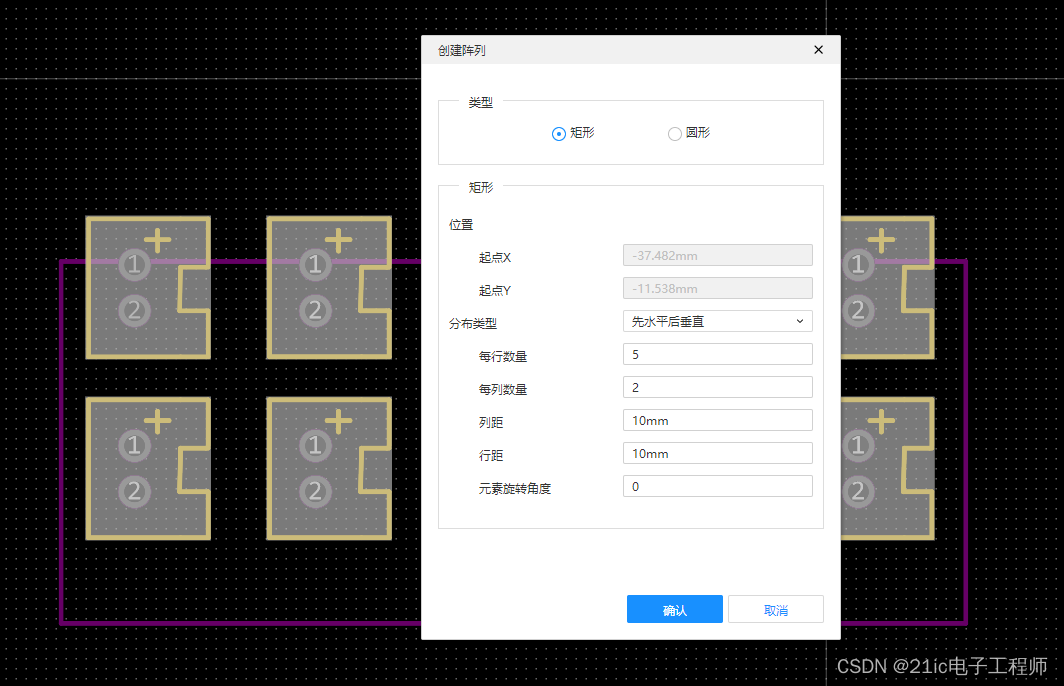Click the 分布类型 label
Viewport: 1064px width, 686px height.
click(473, 324)
